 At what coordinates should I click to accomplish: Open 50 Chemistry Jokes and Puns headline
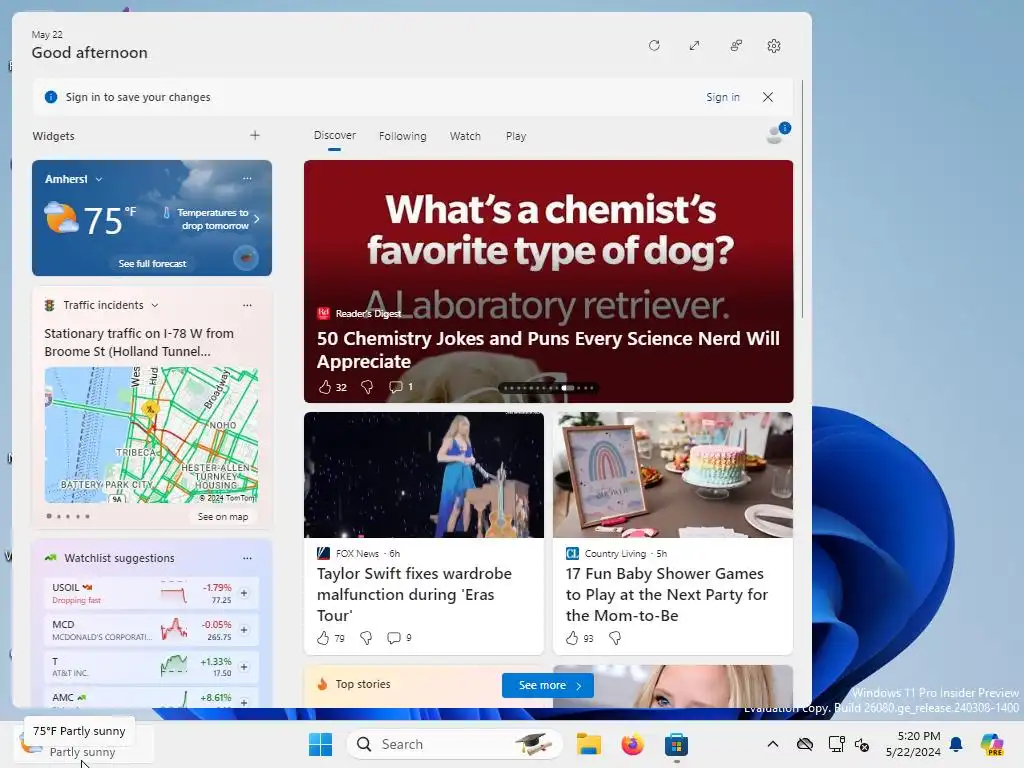coord(547,349)
